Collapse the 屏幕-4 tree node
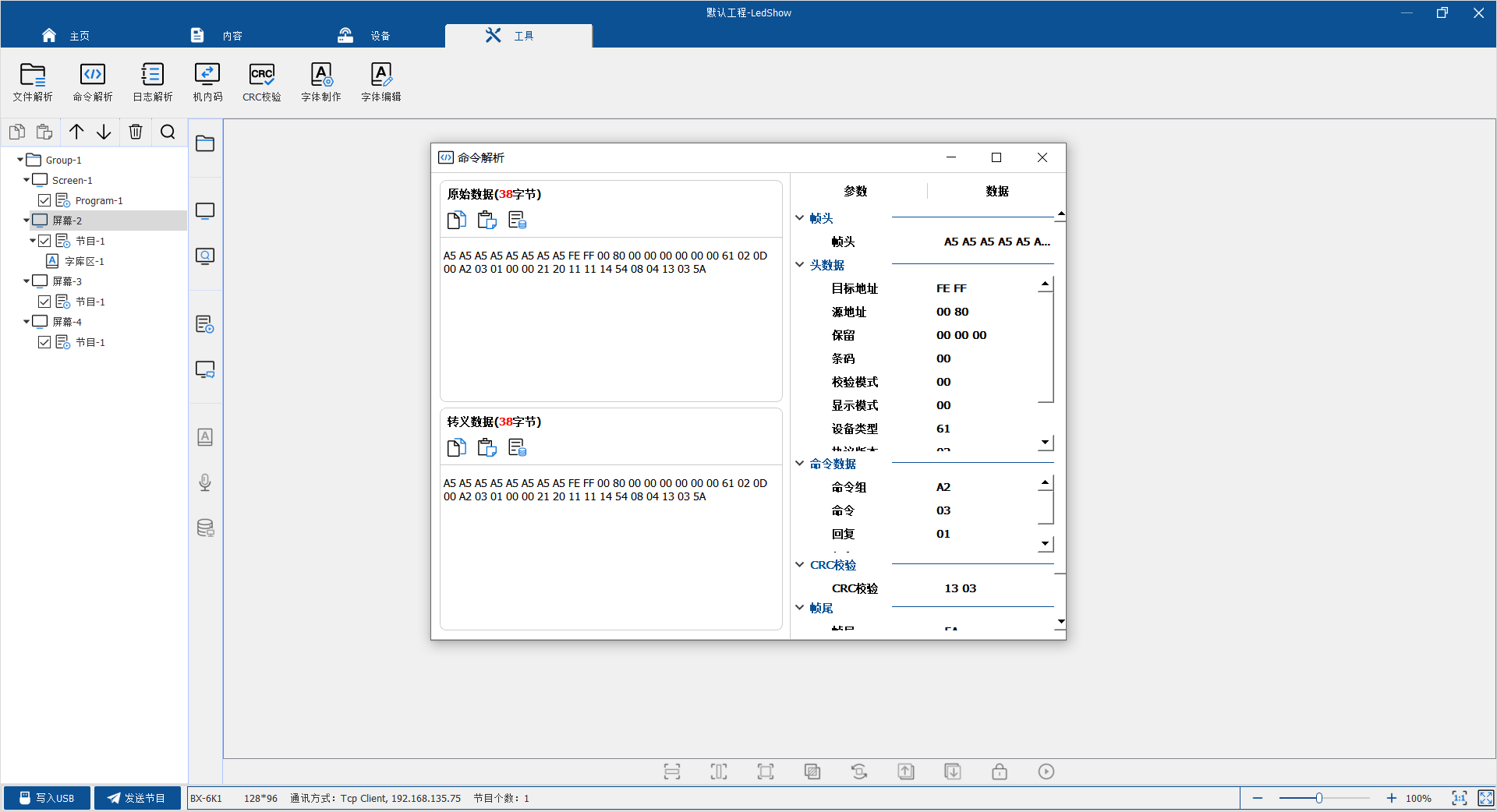This screenshot has height=812, width=1497. coord(27,322)
